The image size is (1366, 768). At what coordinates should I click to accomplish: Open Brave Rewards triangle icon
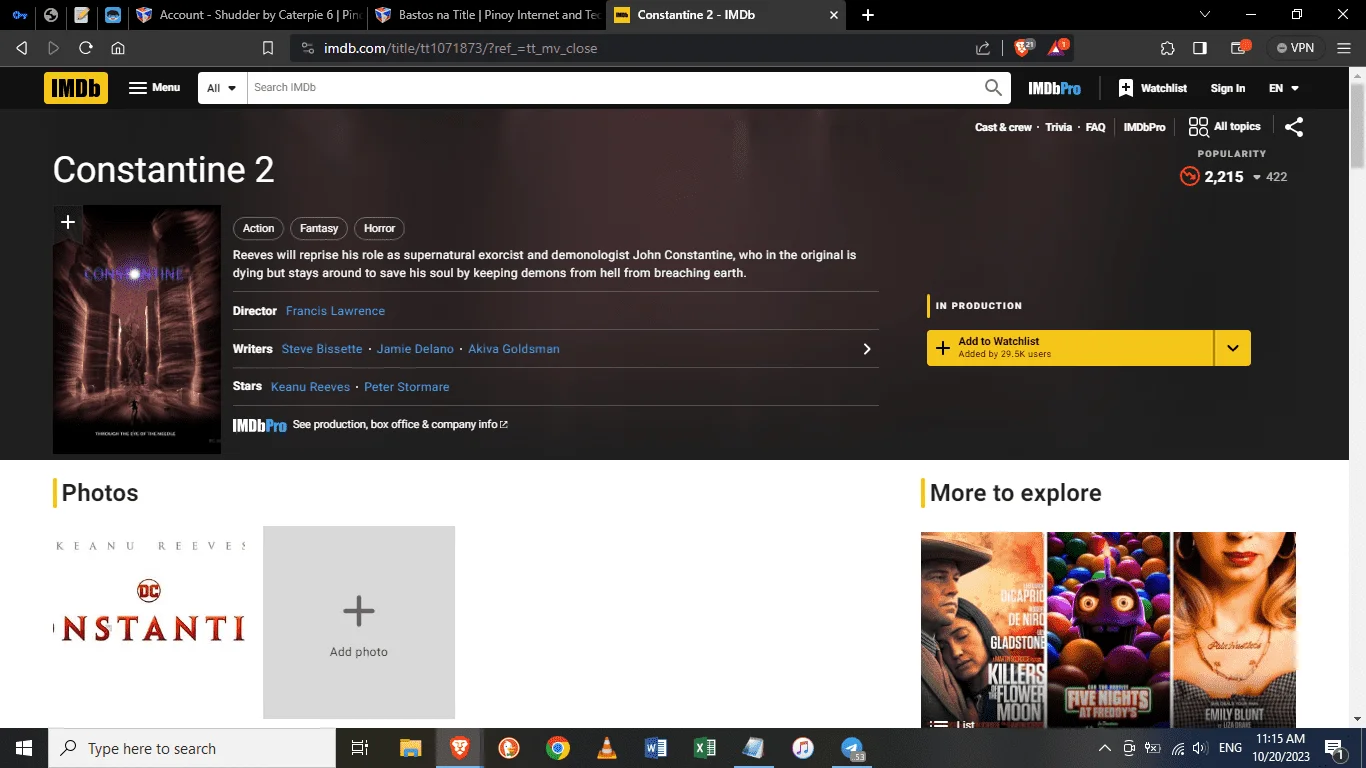[x=1058, y=47]
